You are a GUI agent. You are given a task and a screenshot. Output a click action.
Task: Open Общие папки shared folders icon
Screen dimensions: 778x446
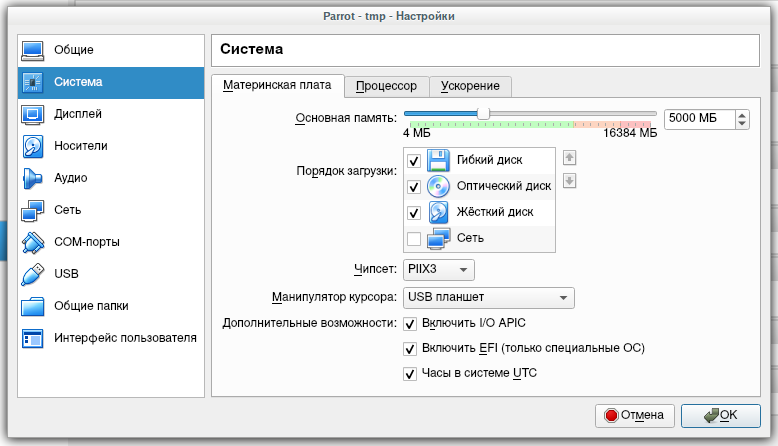pyautogui.click(x=33, y=306)
